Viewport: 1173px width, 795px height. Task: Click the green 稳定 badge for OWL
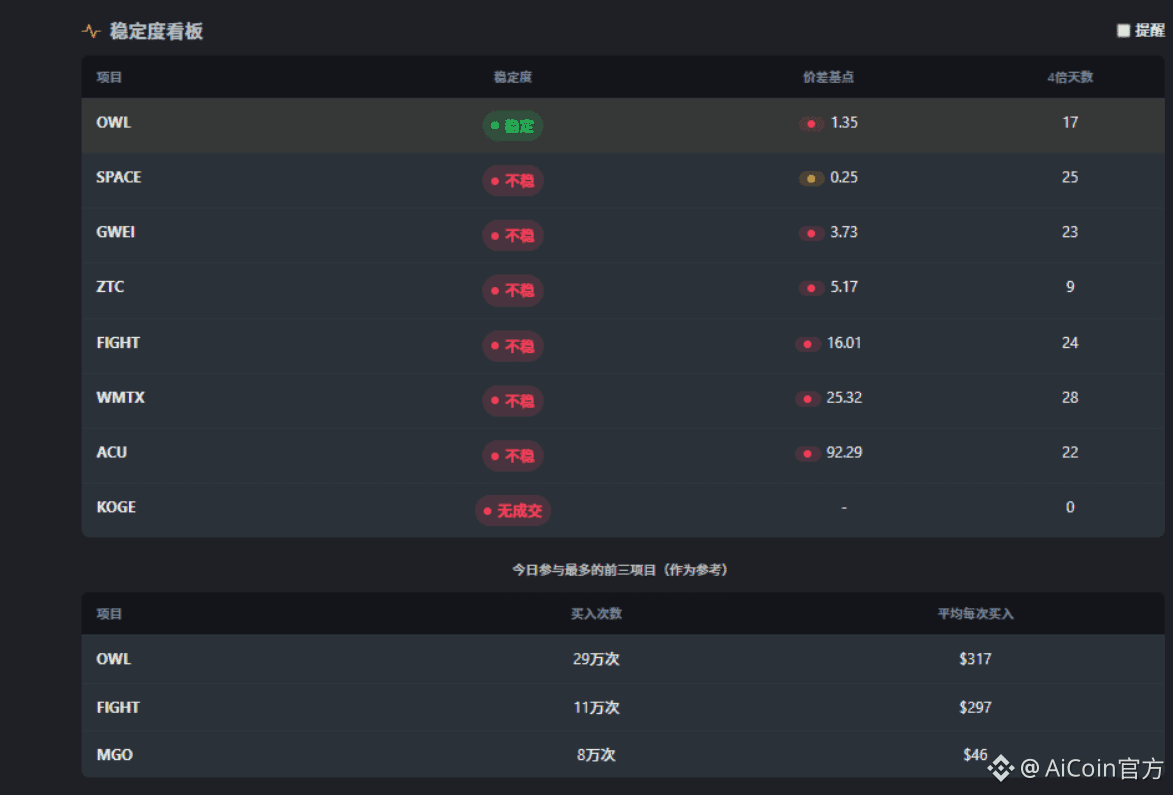pyautogui.click(x=513, y=126)
